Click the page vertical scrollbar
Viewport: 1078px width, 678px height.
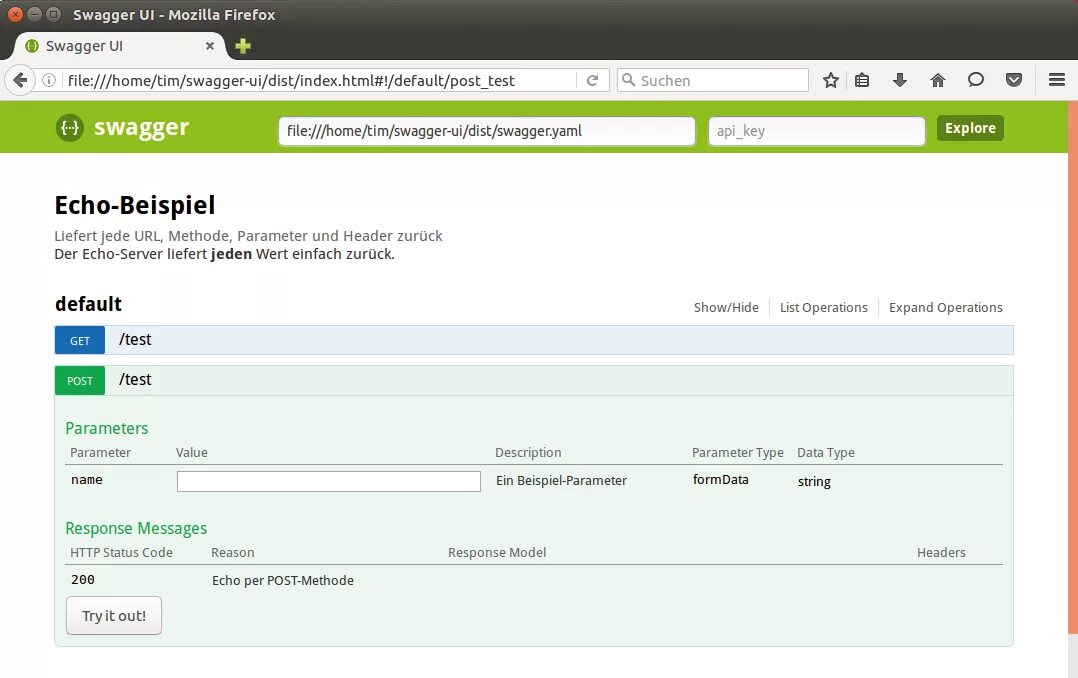[1072, 367]
